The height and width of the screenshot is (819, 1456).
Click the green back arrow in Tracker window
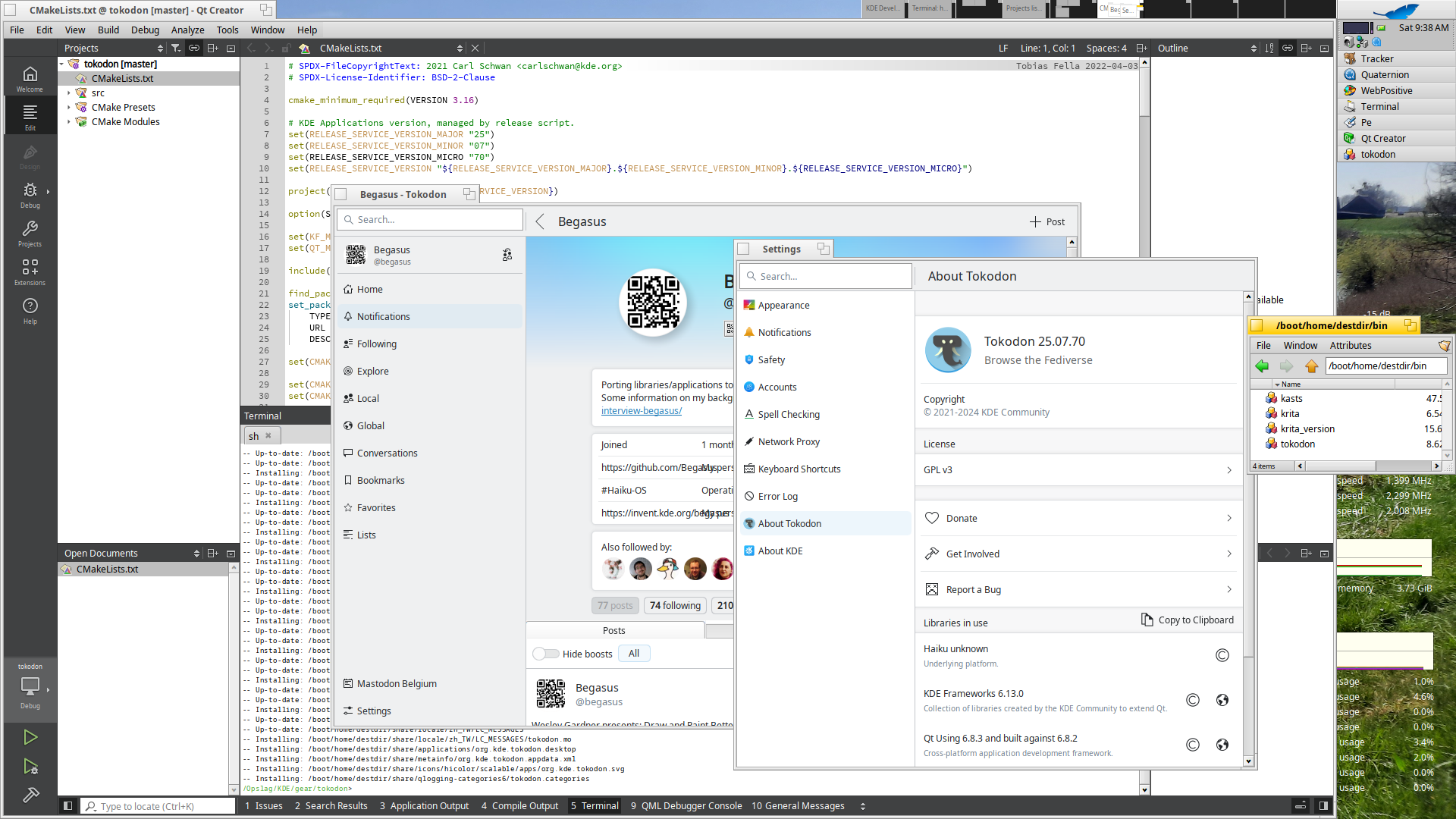1262,366
